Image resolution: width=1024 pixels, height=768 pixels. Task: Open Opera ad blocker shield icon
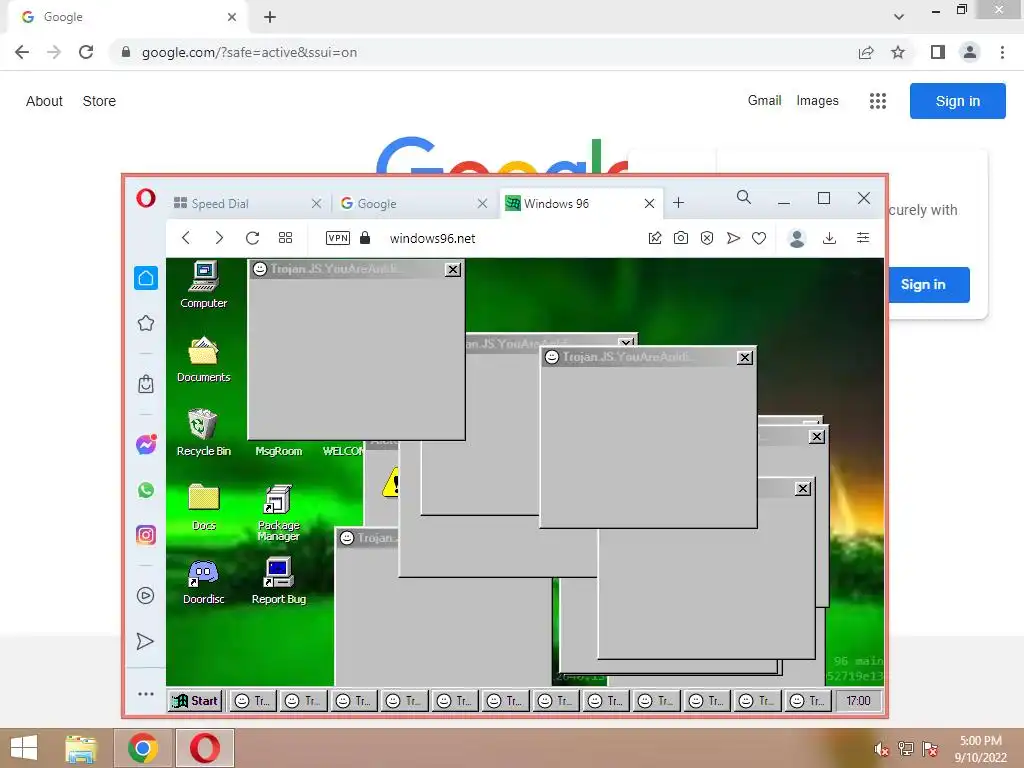(x=707, y=238)
